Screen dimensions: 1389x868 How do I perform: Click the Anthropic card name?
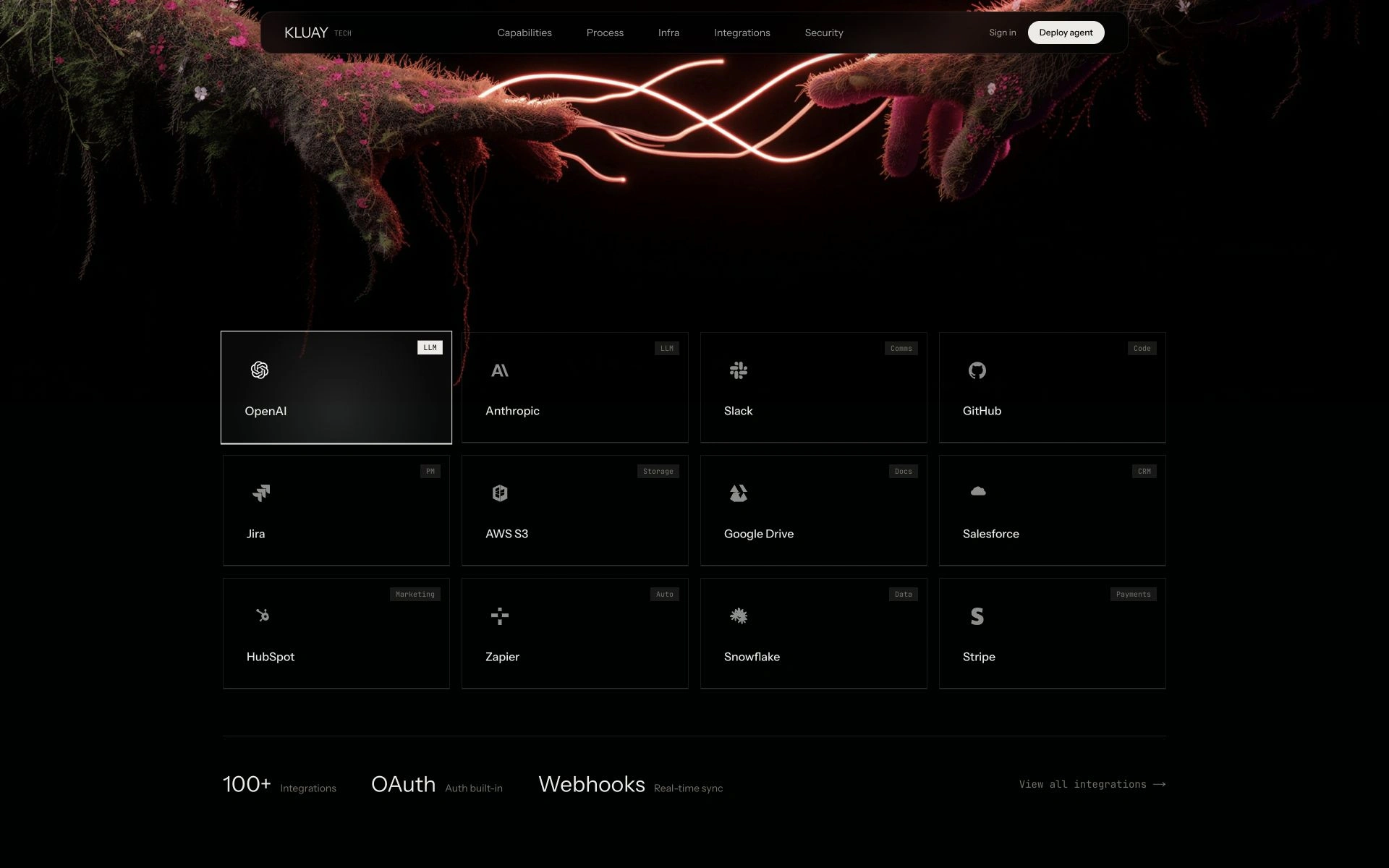pos(512,411)
